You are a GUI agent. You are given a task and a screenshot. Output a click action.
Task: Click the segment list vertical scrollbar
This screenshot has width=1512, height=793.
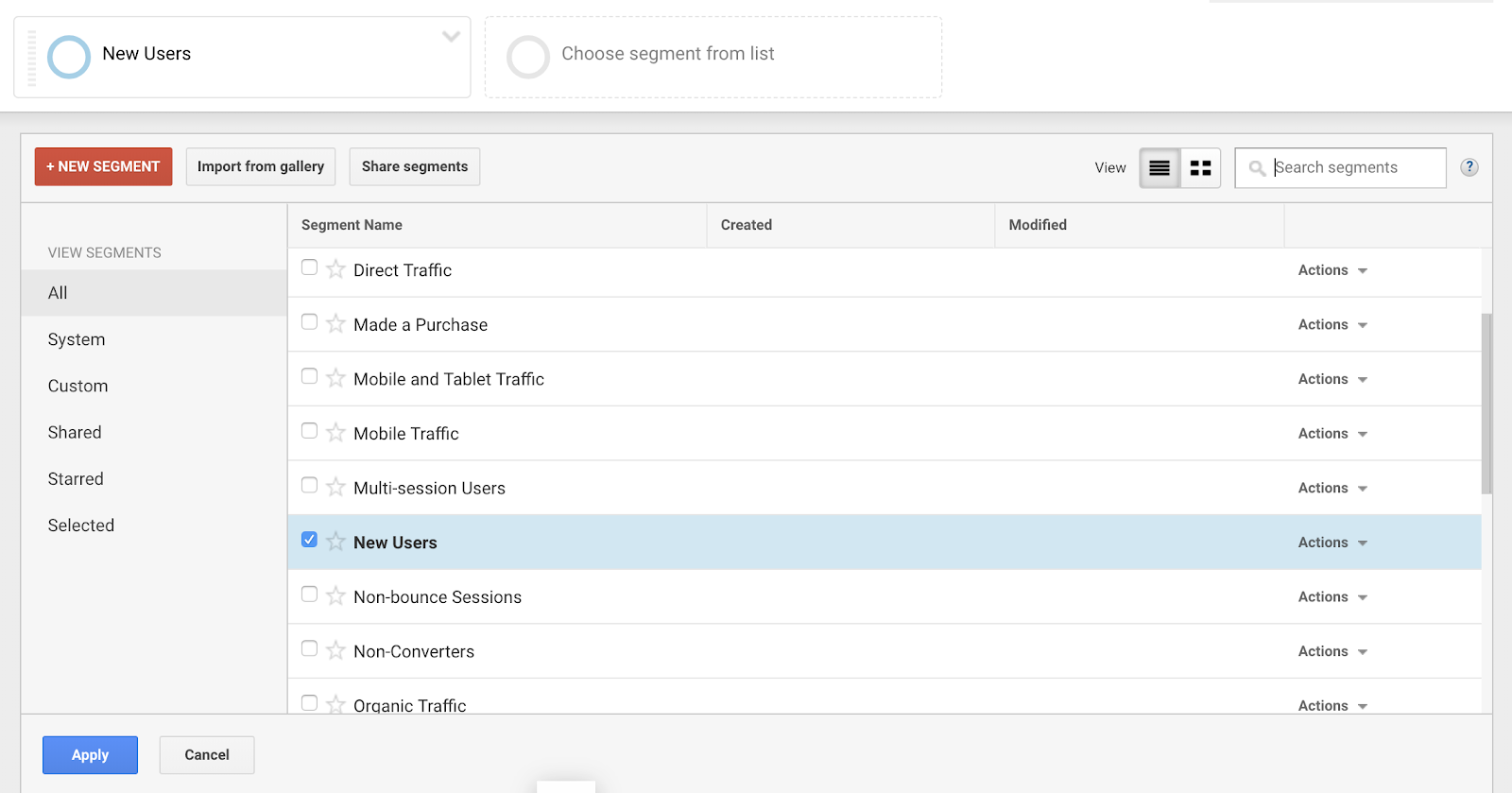tap(1486, 404)
